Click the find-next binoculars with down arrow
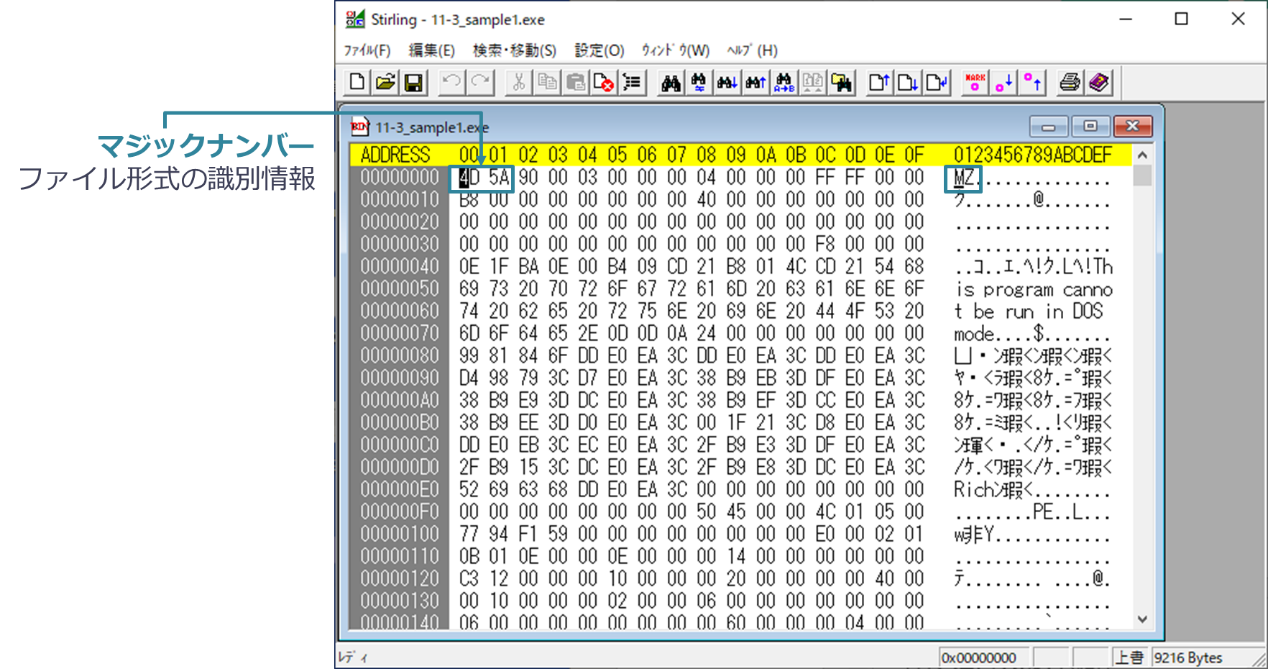The height and width of the screenshot is (669, 1268). tap(728, 83)
